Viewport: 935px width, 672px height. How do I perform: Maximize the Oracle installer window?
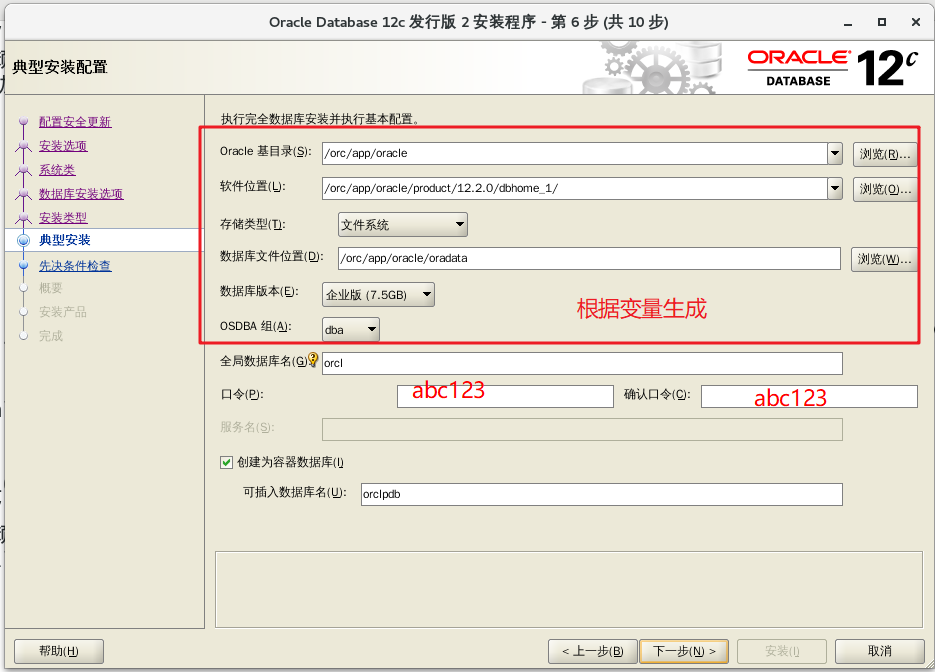click(882, 22)
